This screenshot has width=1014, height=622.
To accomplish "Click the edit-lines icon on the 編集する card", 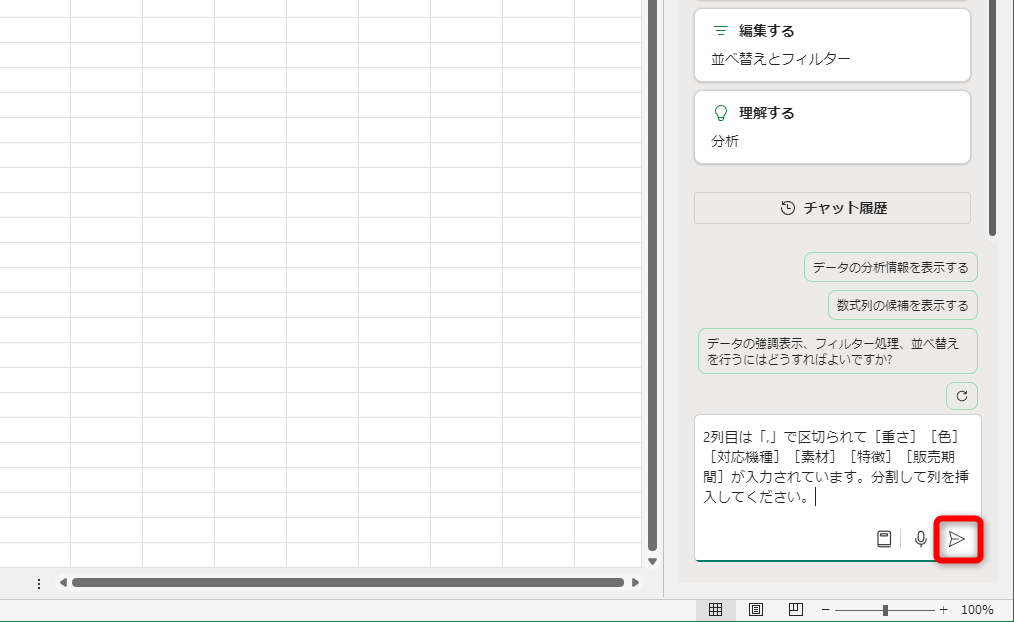I will 719,30.
